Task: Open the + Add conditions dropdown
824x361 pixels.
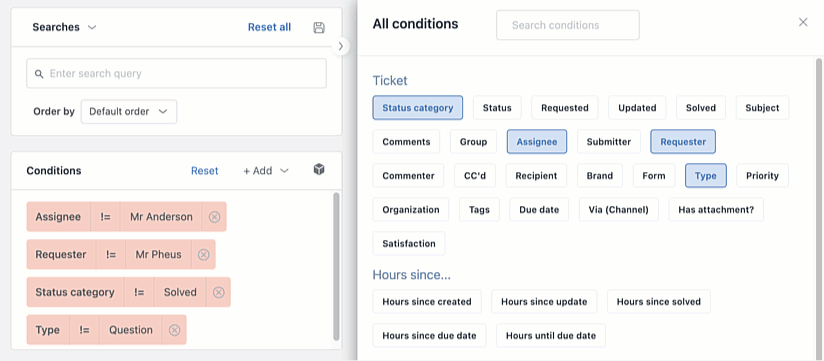Action: [x=266, y=171]
